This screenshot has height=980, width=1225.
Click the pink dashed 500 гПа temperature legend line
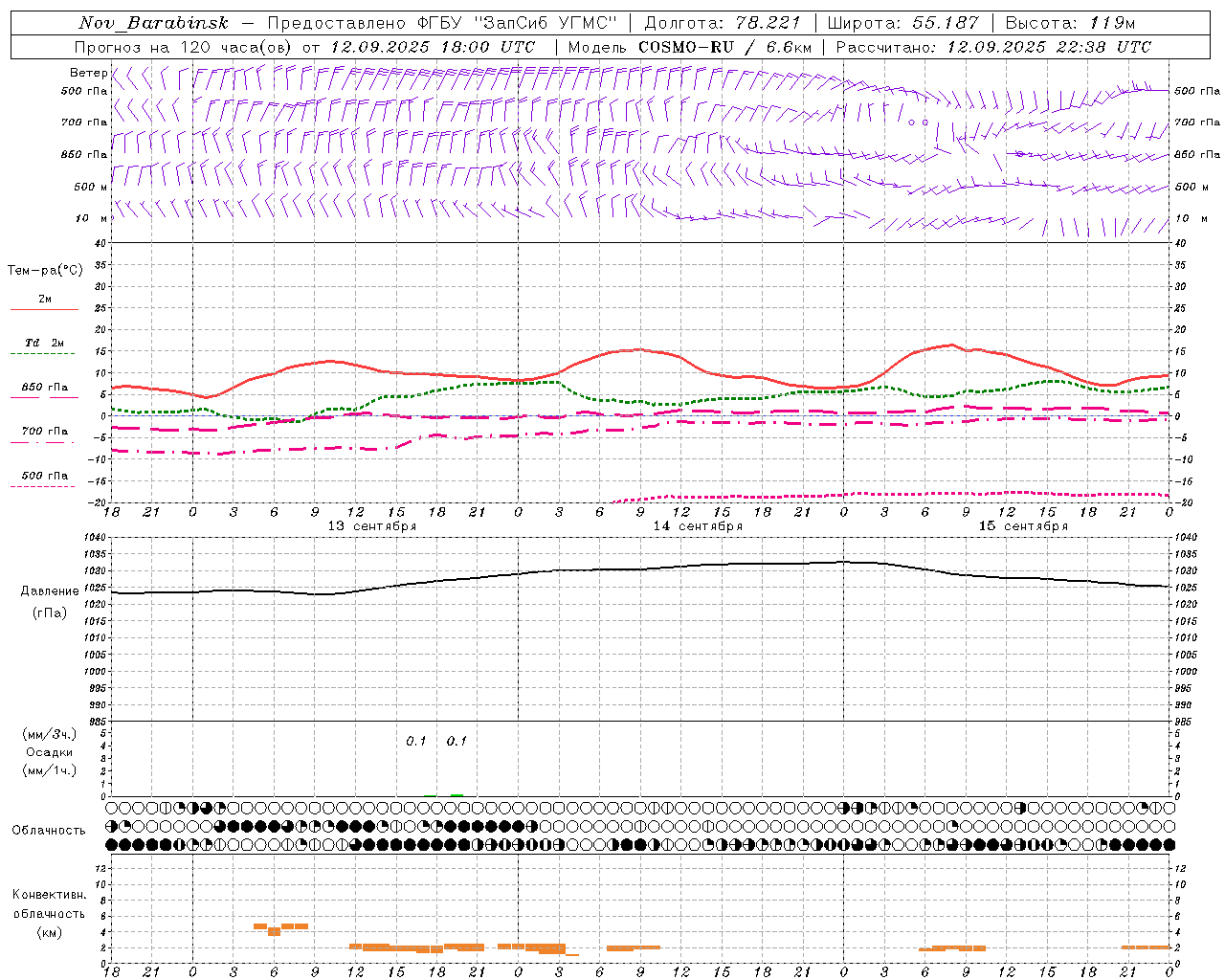(42, 487)
